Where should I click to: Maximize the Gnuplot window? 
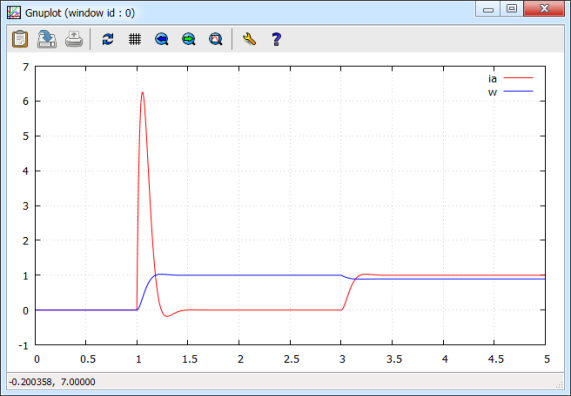pos(512,8)
